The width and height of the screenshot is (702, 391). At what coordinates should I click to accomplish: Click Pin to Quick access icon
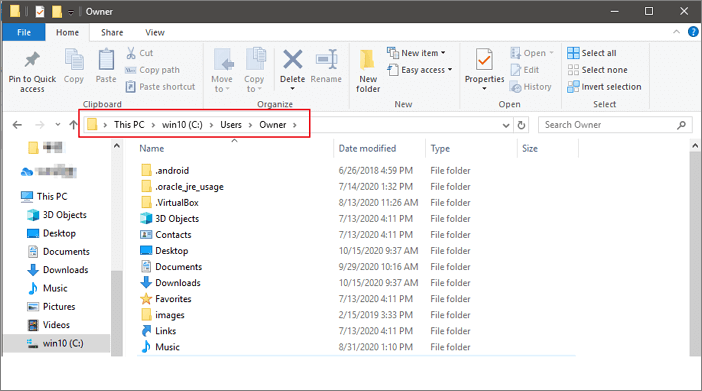point(32,60)
